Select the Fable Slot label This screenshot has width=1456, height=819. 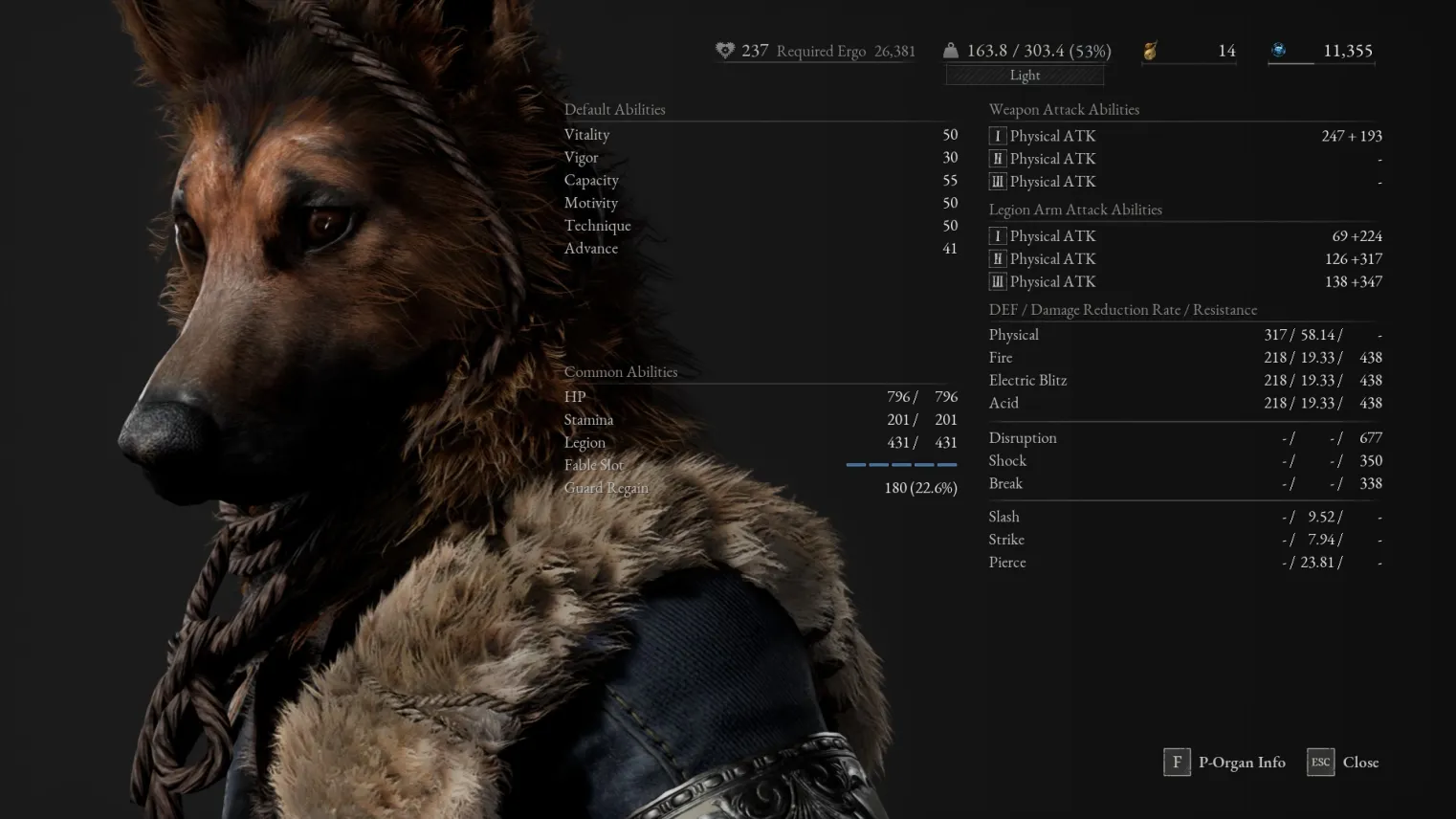click(594, 465)
